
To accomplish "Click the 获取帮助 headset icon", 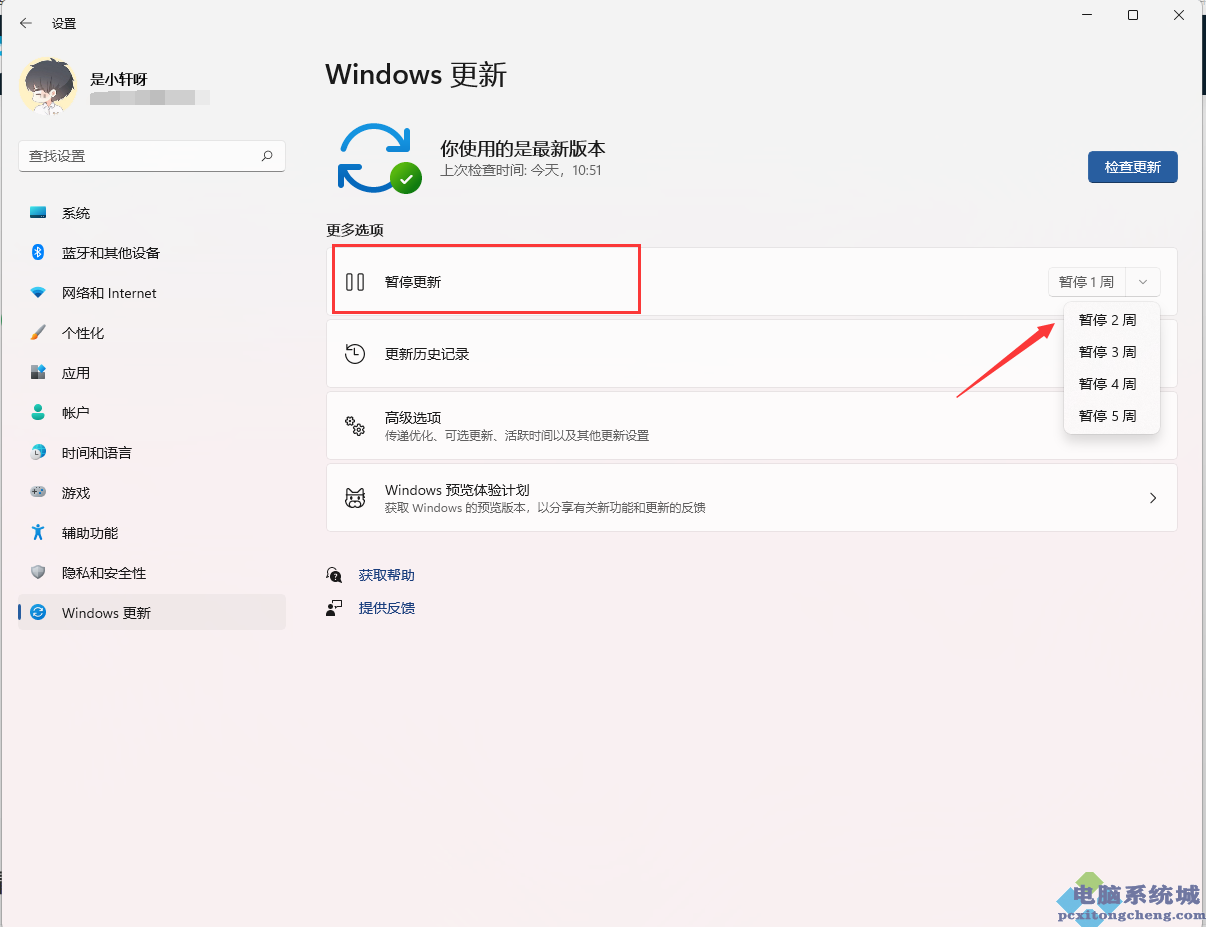I will 334,575.
